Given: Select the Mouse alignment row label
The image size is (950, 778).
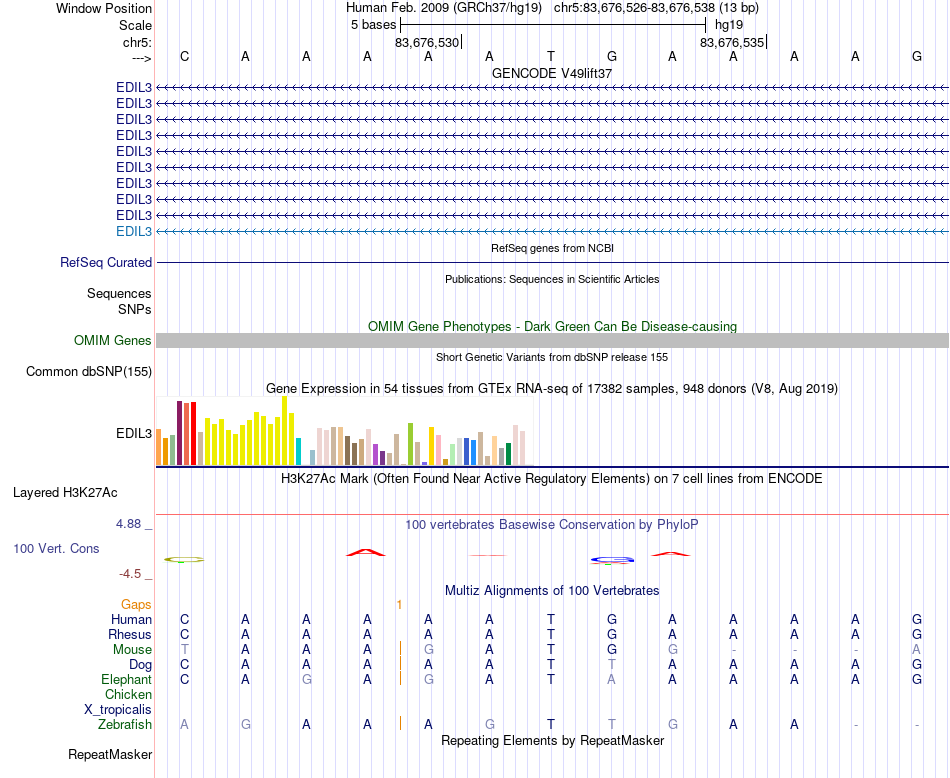Looking at the screenshot, I should [x=132, y=650].
